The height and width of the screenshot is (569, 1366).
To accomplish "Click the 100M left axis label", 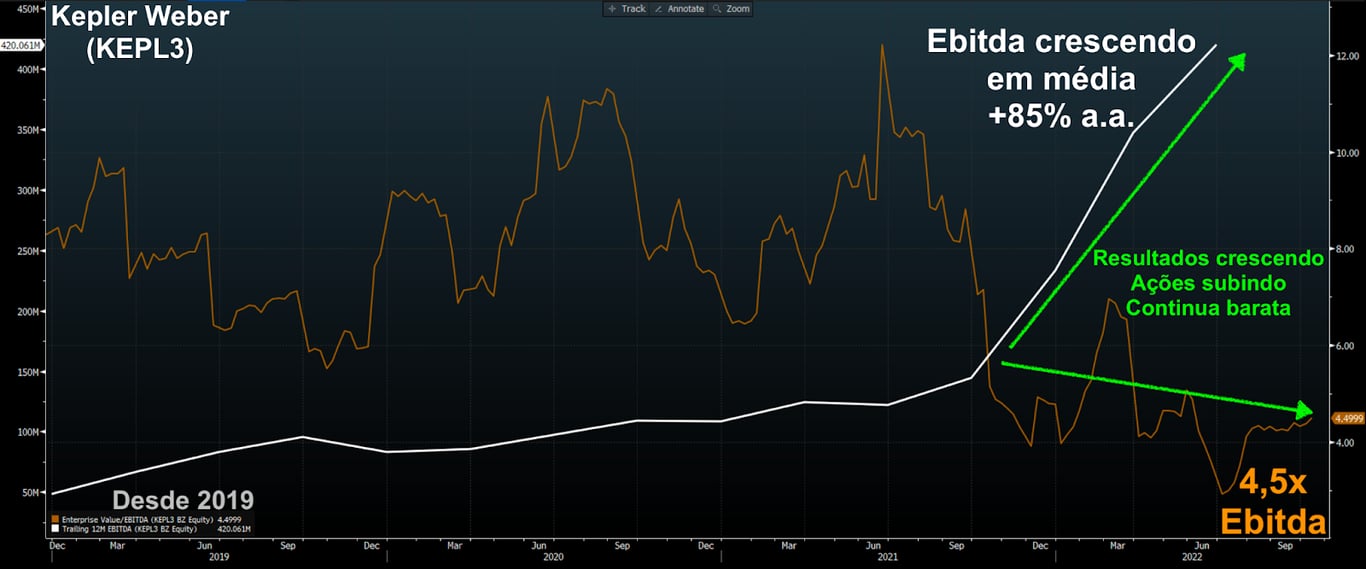I will [26, 432].
